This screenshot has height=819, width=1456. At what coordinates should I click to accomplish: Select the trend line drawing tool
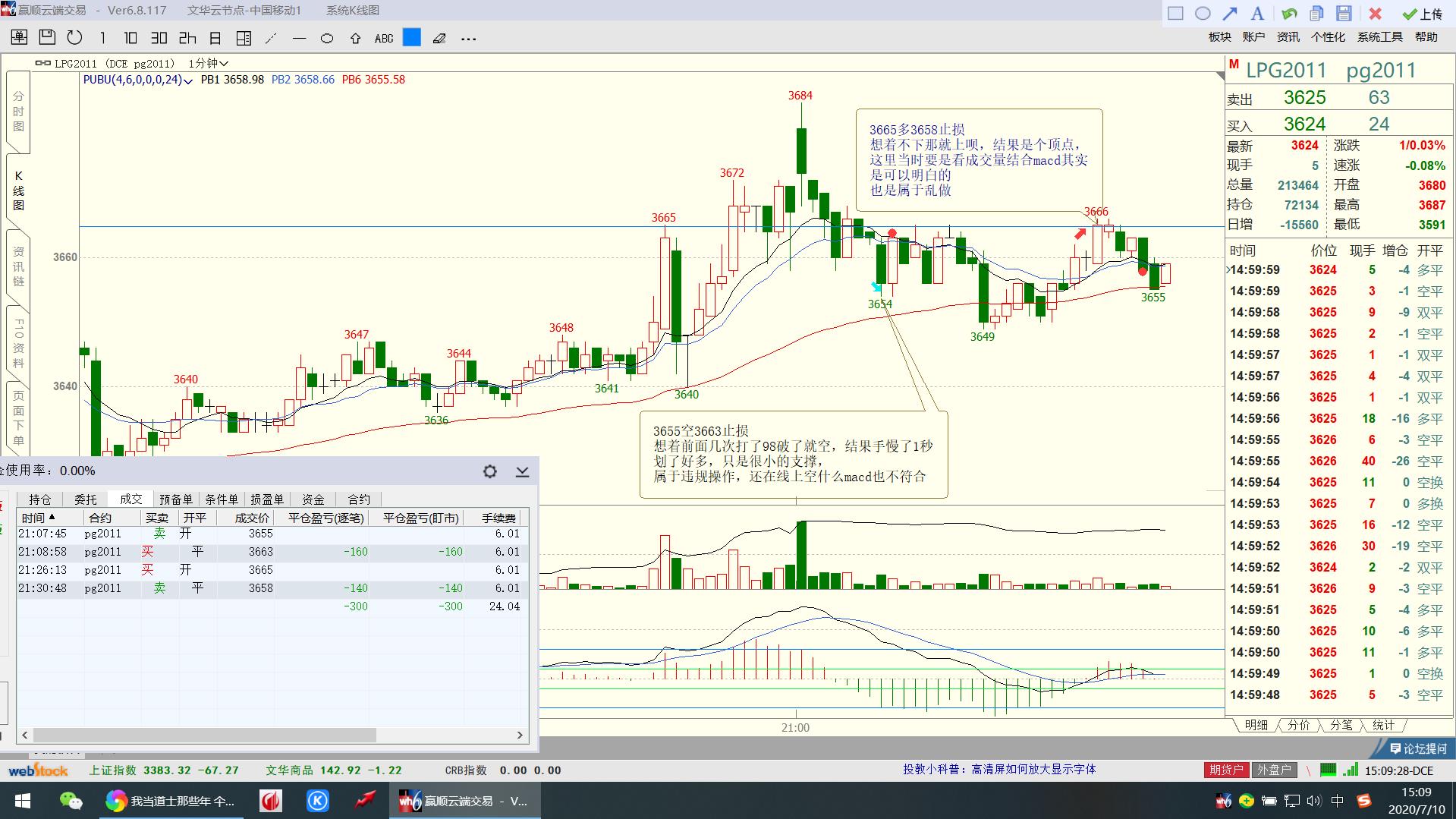click(x=271, y=38)
